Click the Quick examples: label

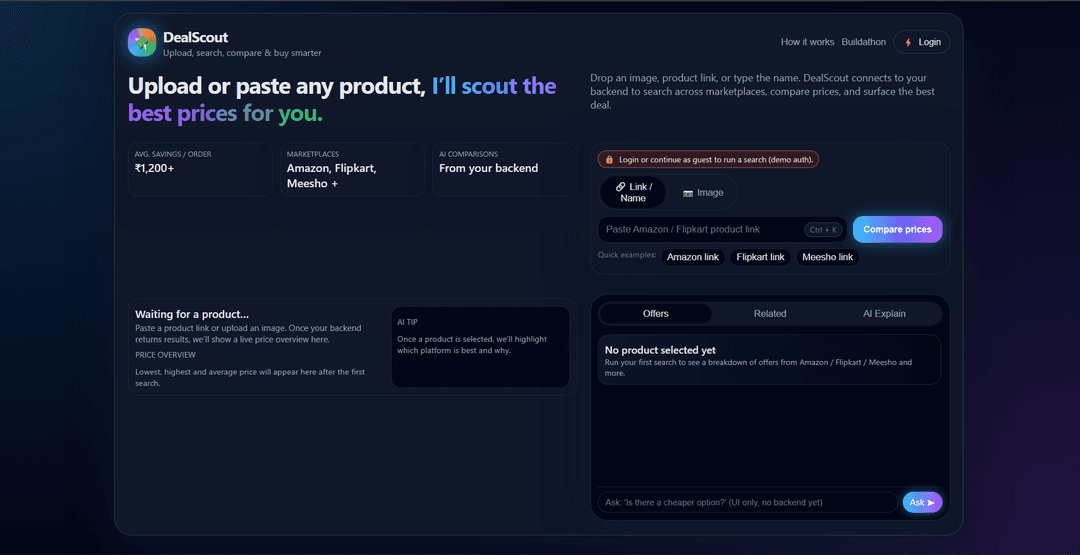[x=627, y=255]
